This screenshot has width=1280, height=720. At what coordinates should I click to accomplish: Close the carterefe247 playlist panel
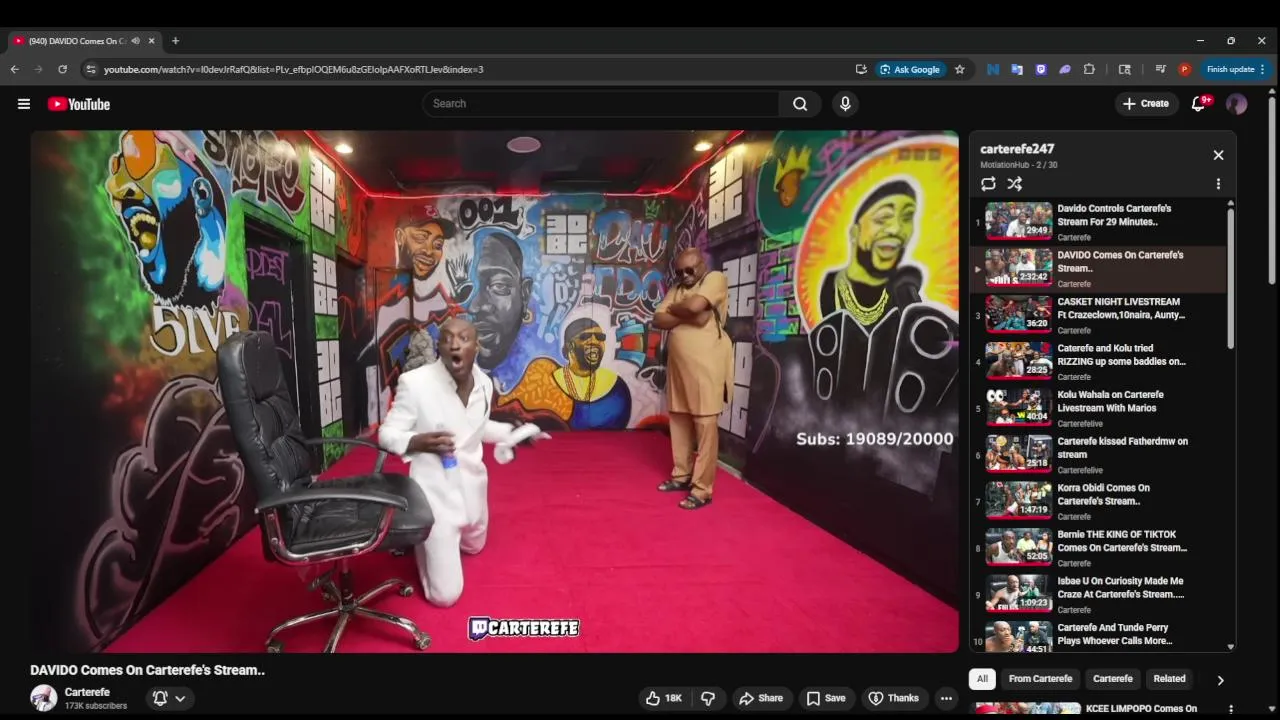[x=1218, y=155]
